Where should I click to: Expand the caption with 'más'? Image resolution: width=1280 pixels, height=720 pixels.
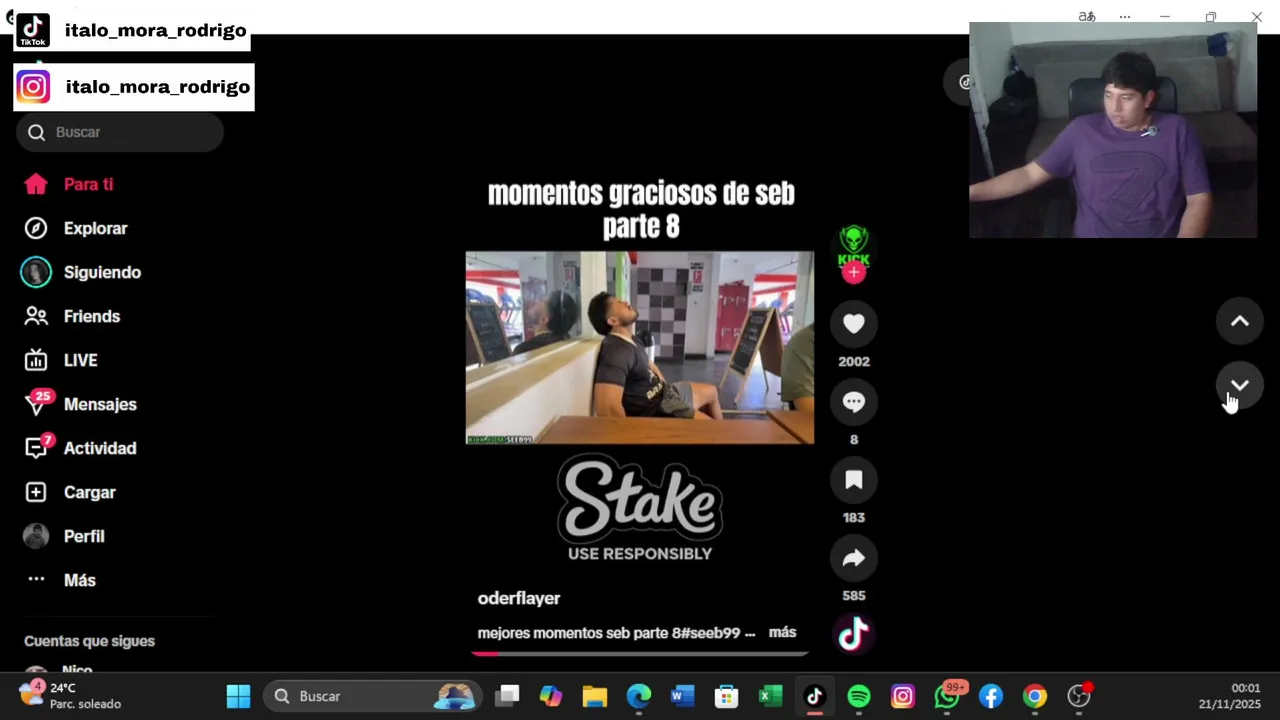pos(782,632)
